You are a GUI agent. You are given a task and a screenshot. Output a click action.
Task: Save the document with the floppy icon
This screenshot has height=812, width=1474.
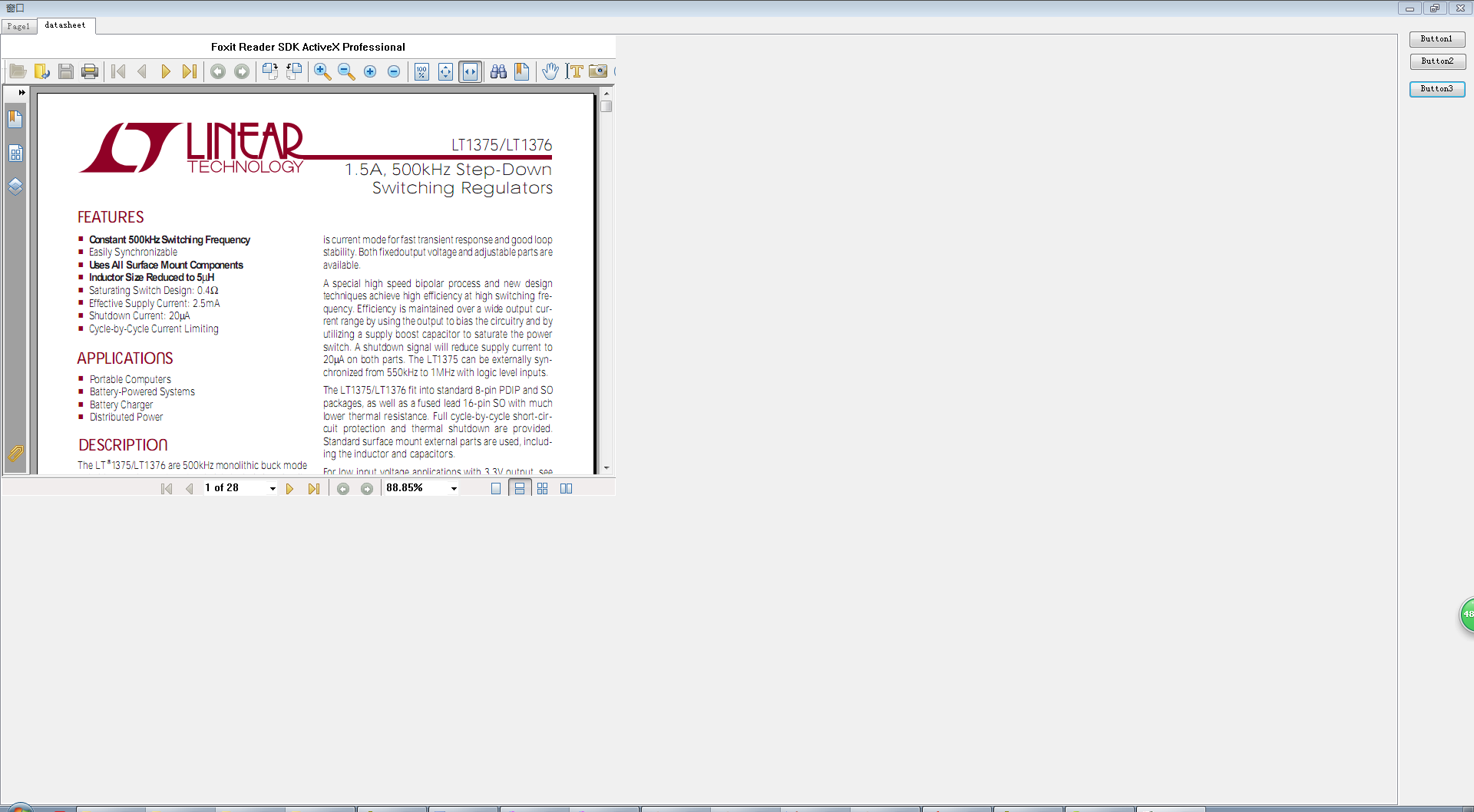click(66, 71)
